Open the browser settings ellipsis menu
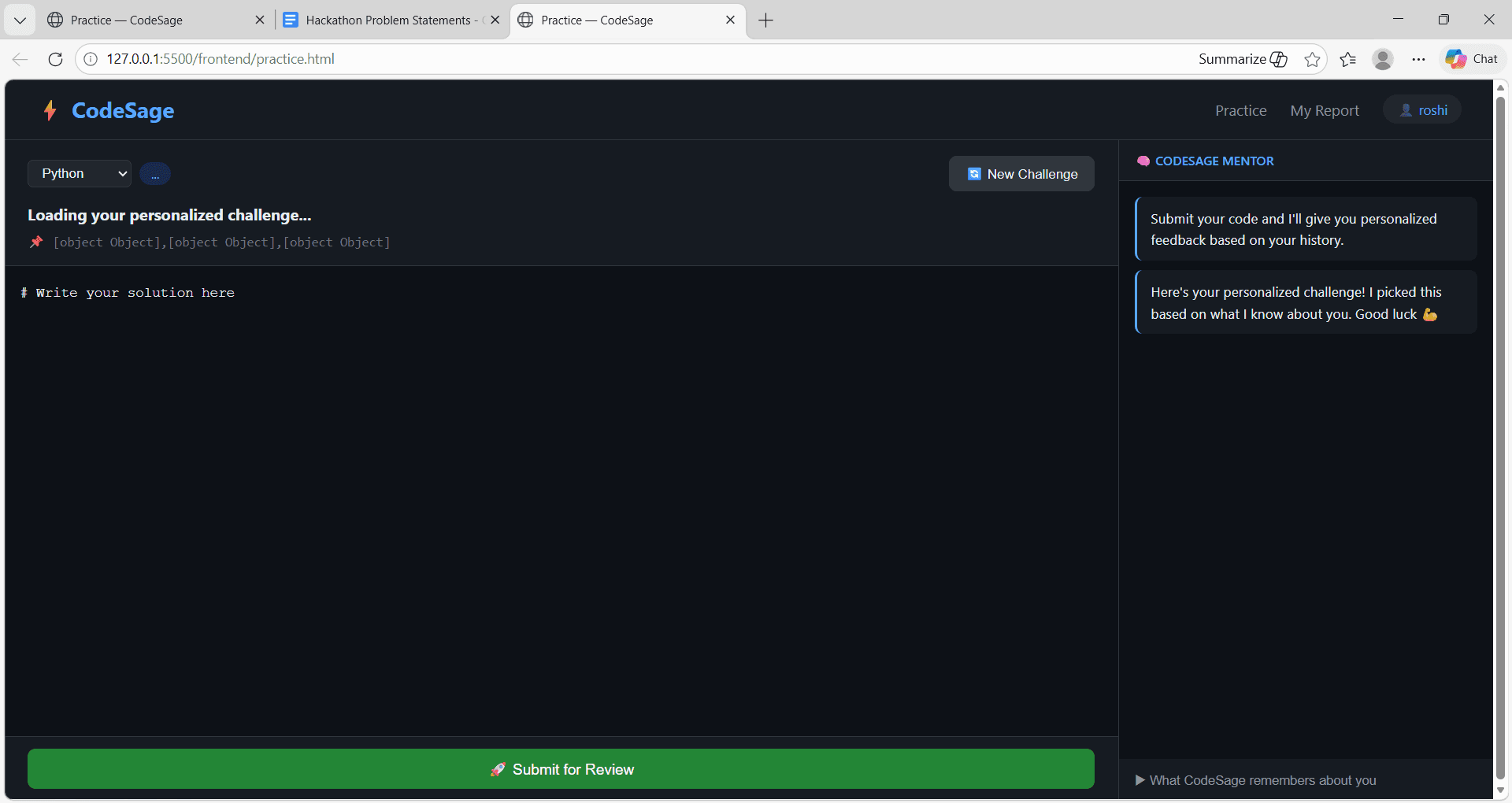The image size is (1512, 803). coord(1418,59)
